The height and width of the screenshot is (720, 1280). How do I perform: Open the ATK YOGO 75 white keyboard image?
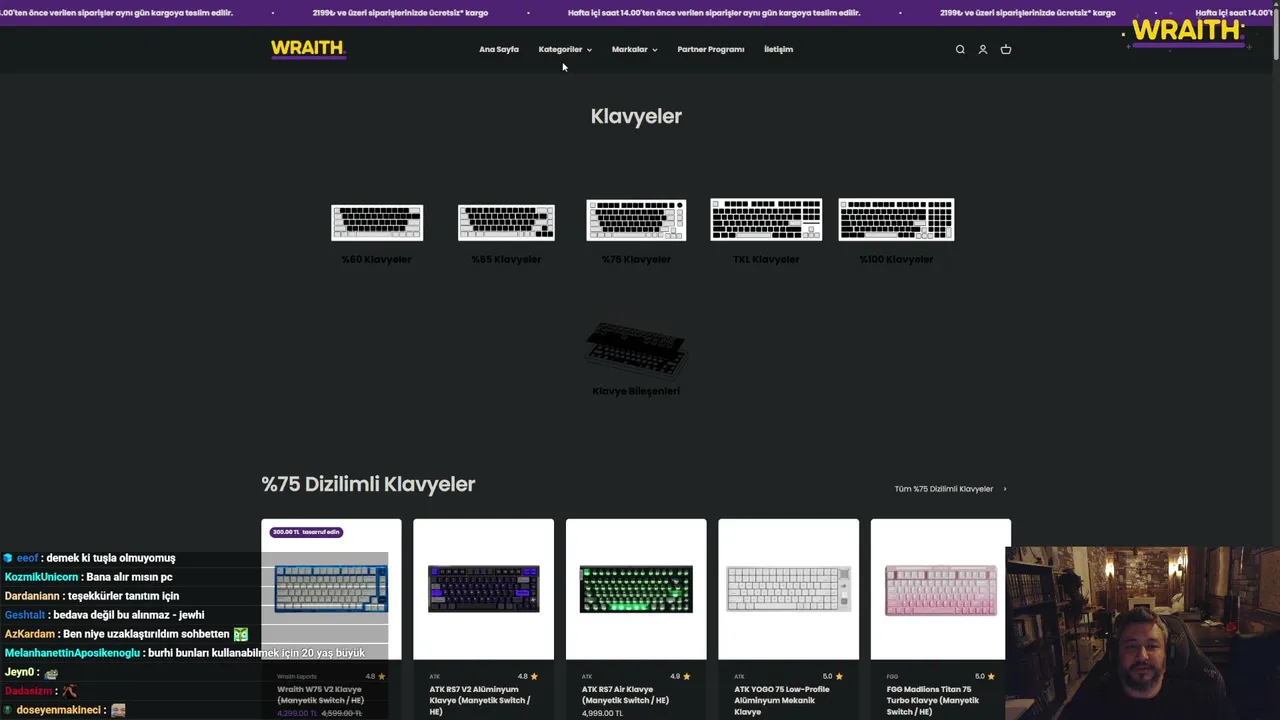point(788,589)
